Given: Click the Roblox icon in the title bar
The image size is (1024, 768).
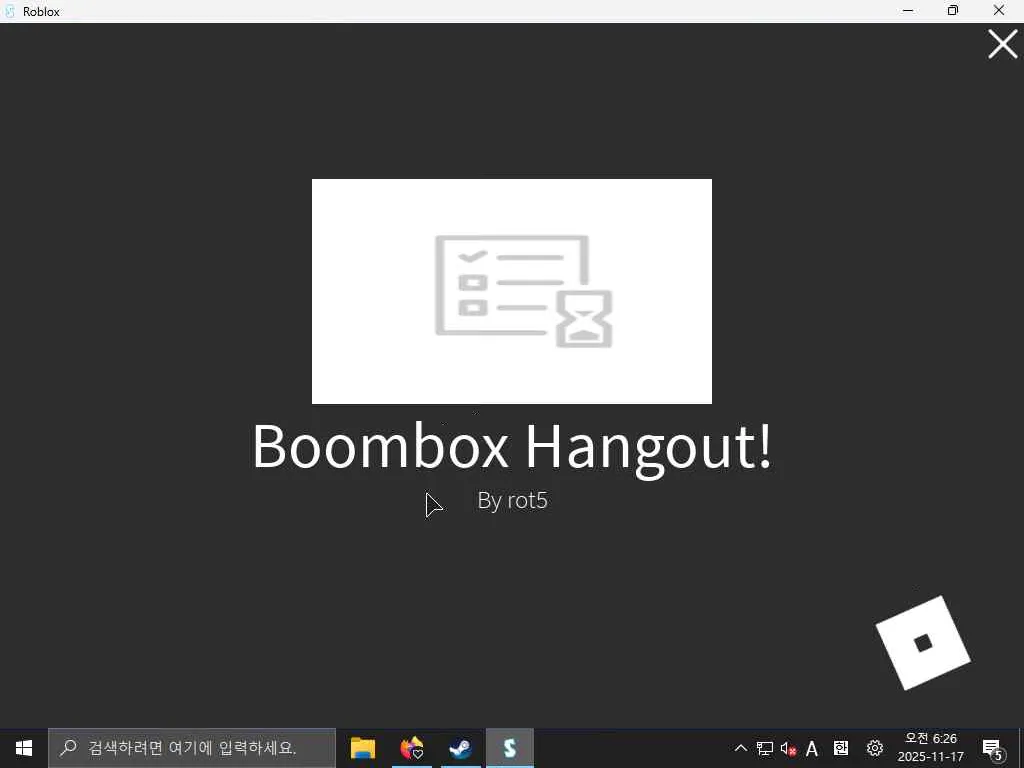Looking at the screenshot, I should [x=9, y=11].
